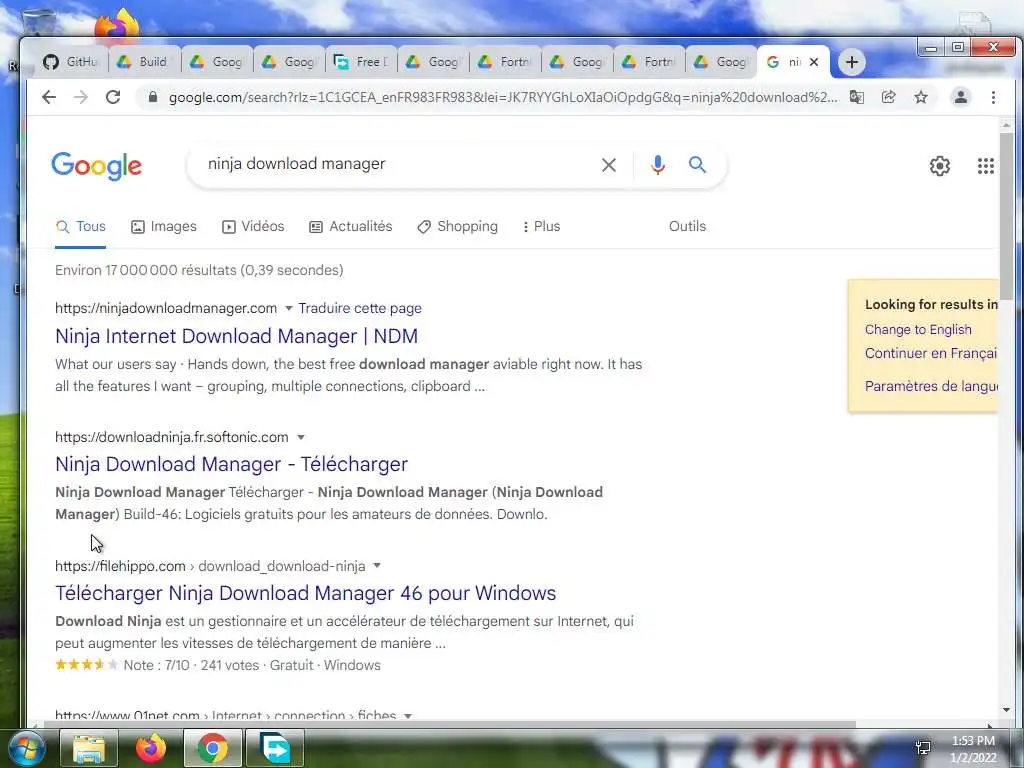Go back to the previous page
Viewport: 1024px width, 768px height.
click(49, 97)
